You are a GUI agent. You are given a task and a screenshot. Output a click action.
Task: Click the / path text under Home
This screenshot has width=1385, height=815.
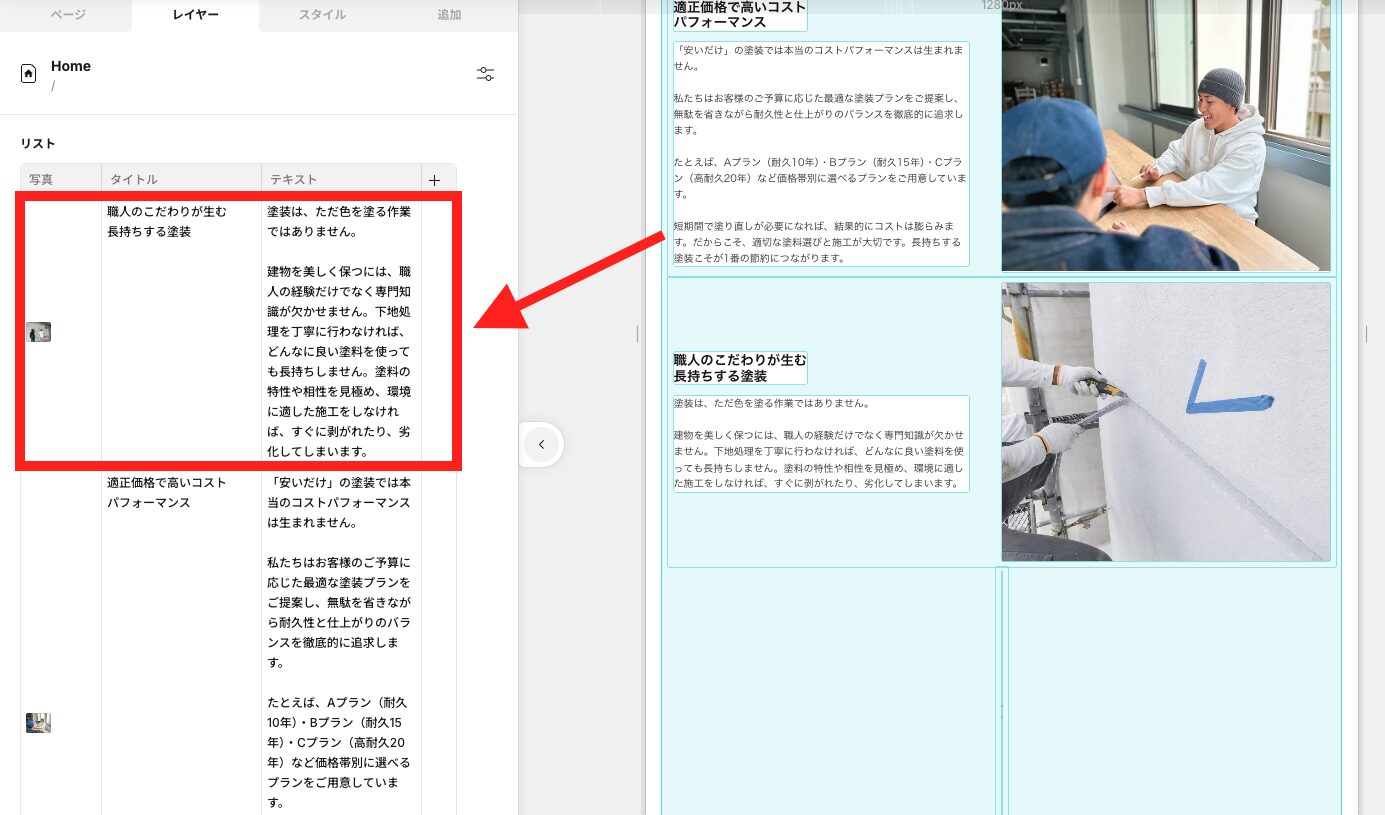tap(53, 86)
